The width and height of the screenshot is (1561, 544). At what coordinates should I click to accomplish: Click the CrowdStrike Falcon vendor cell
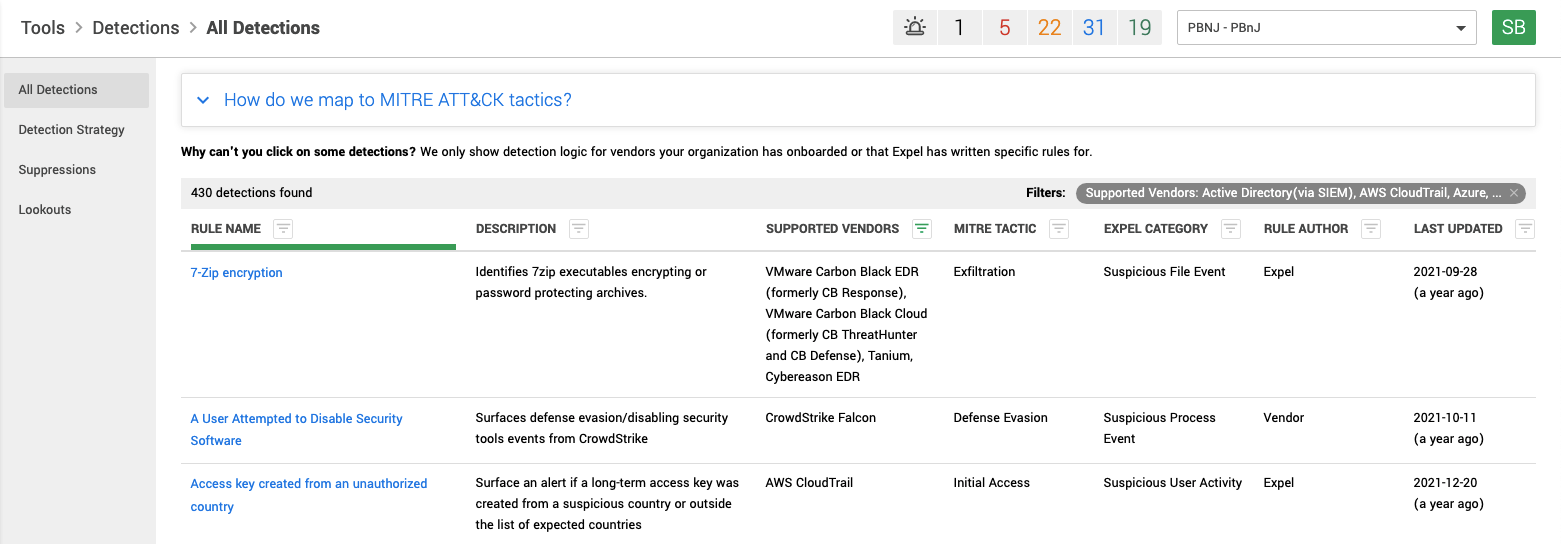pyautogui.click(x=821, y=418)
